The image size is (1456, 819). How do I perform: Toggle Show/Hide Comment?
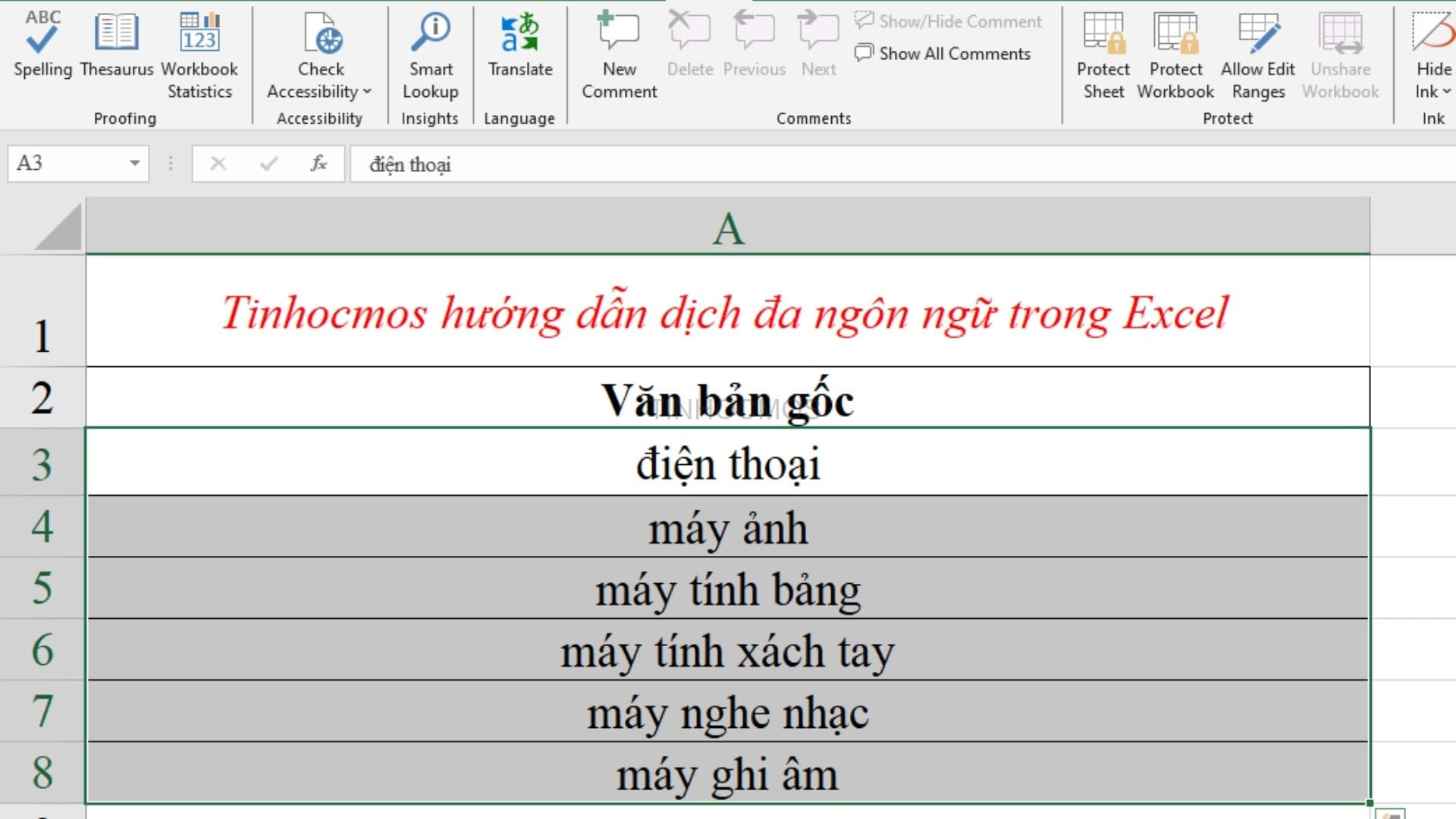click(948, 21)
